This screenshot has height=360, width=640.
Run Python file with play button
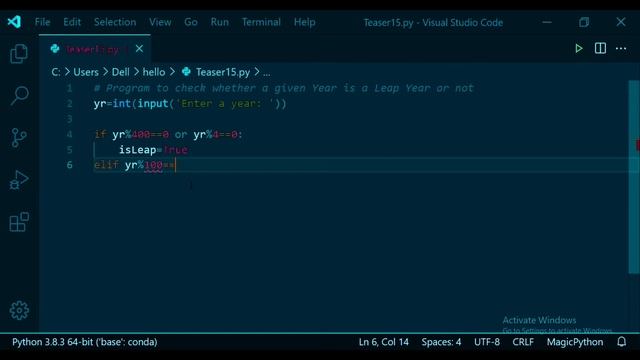point(578,49)
